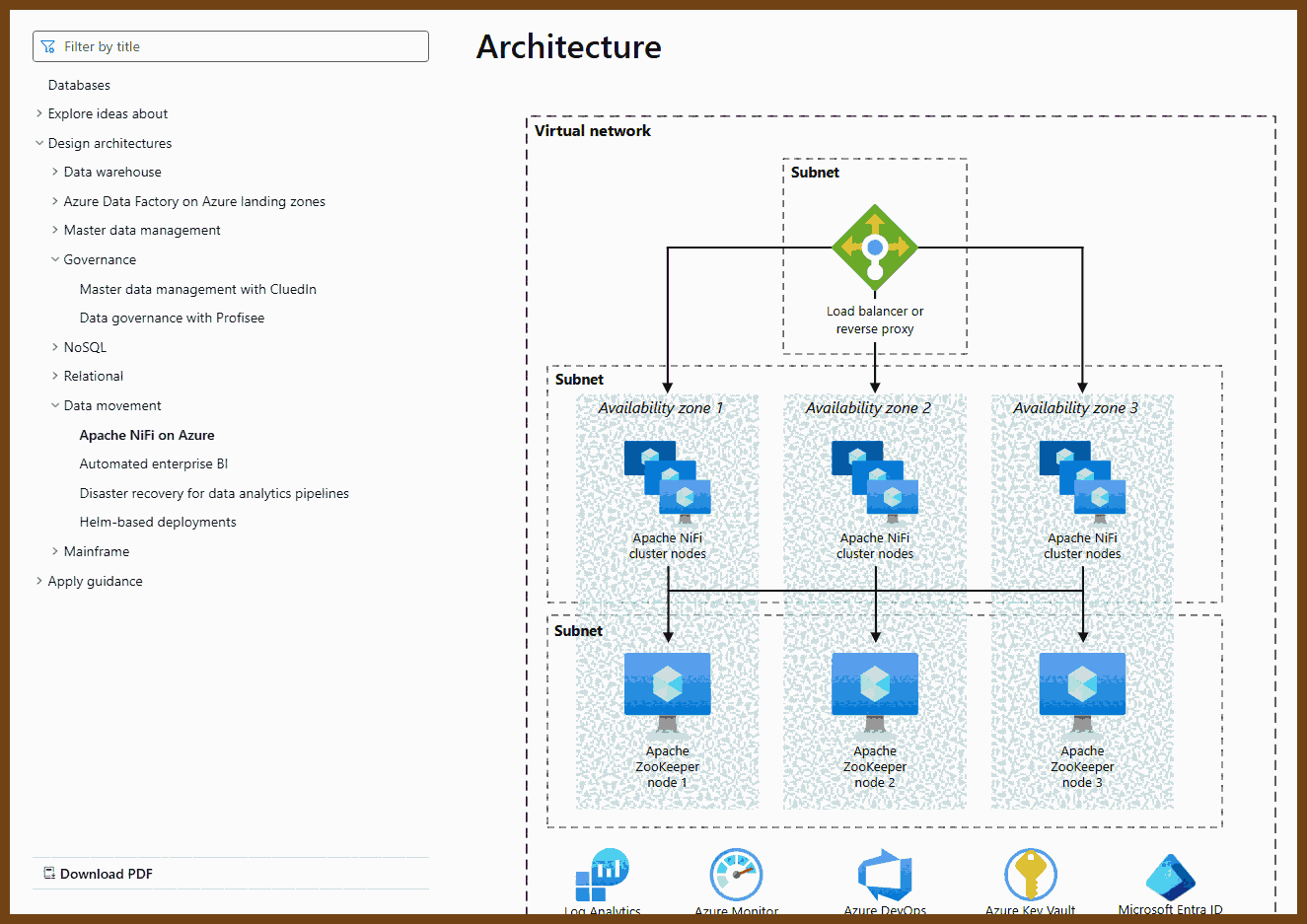Click the Azure Key Vault key icon

pos(1031,875)
